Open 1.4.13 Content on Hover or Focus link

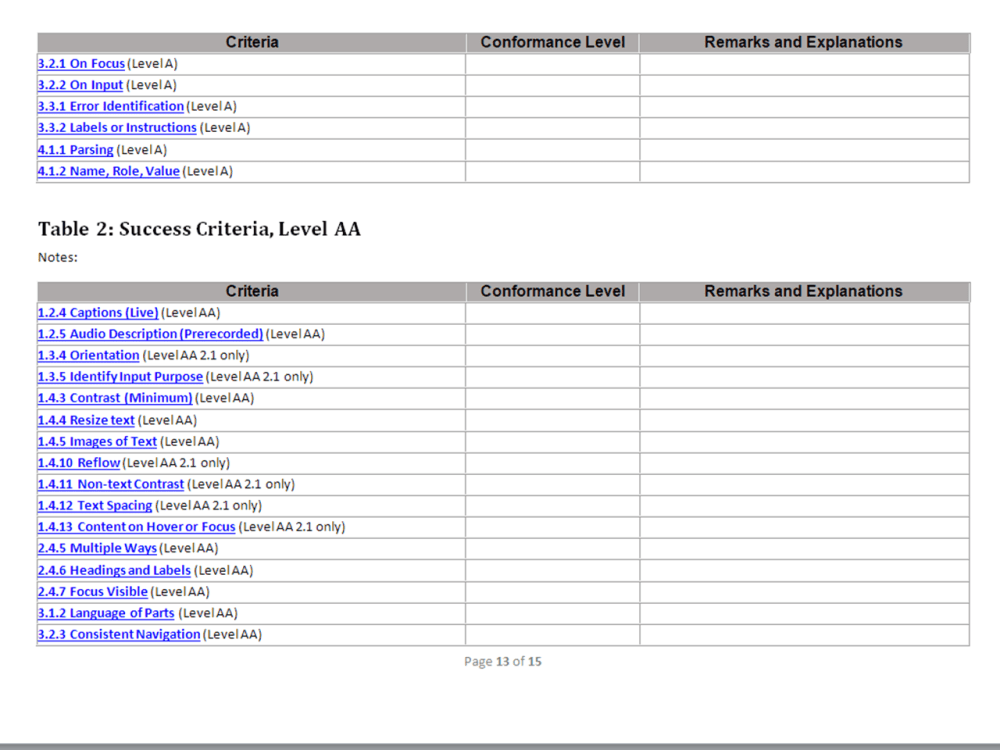coord(136,527)
